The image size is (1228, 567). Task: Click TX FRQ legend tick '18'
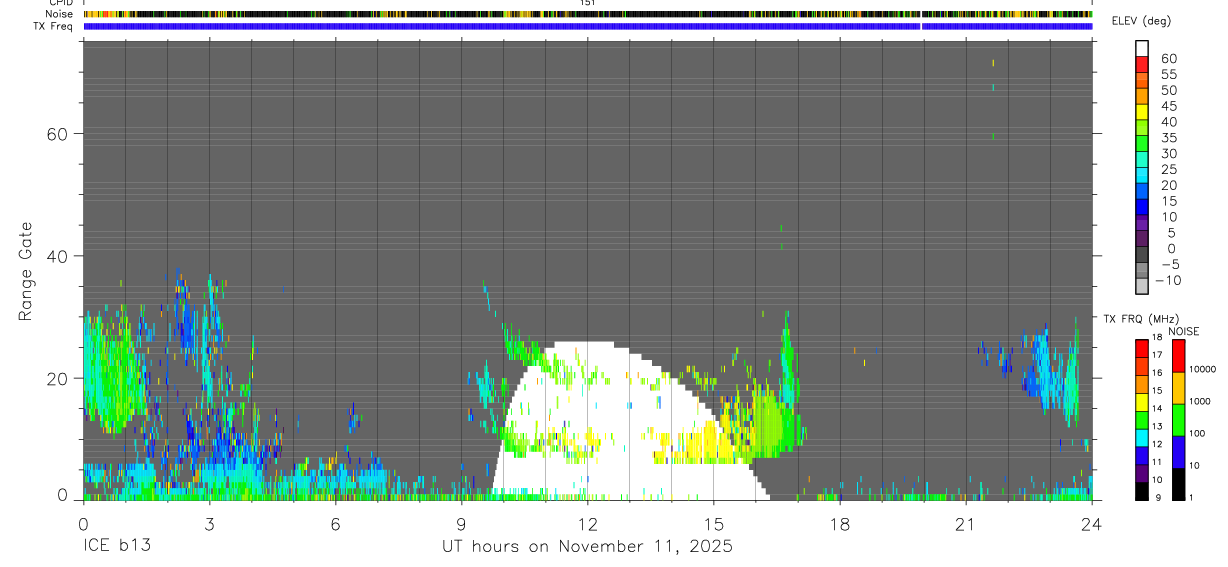pyautogui.click(x=1156, y=337)
